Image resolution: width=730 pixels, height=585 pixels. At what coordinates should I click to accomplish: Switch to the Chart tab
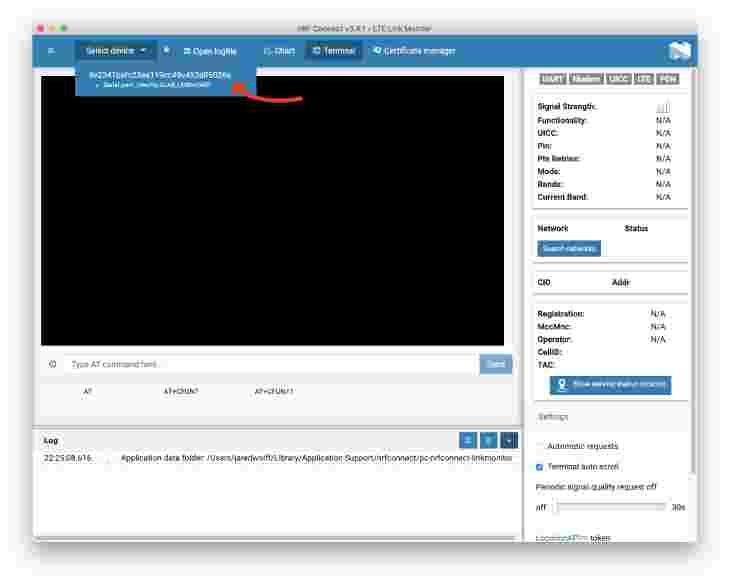pos(279,51)
